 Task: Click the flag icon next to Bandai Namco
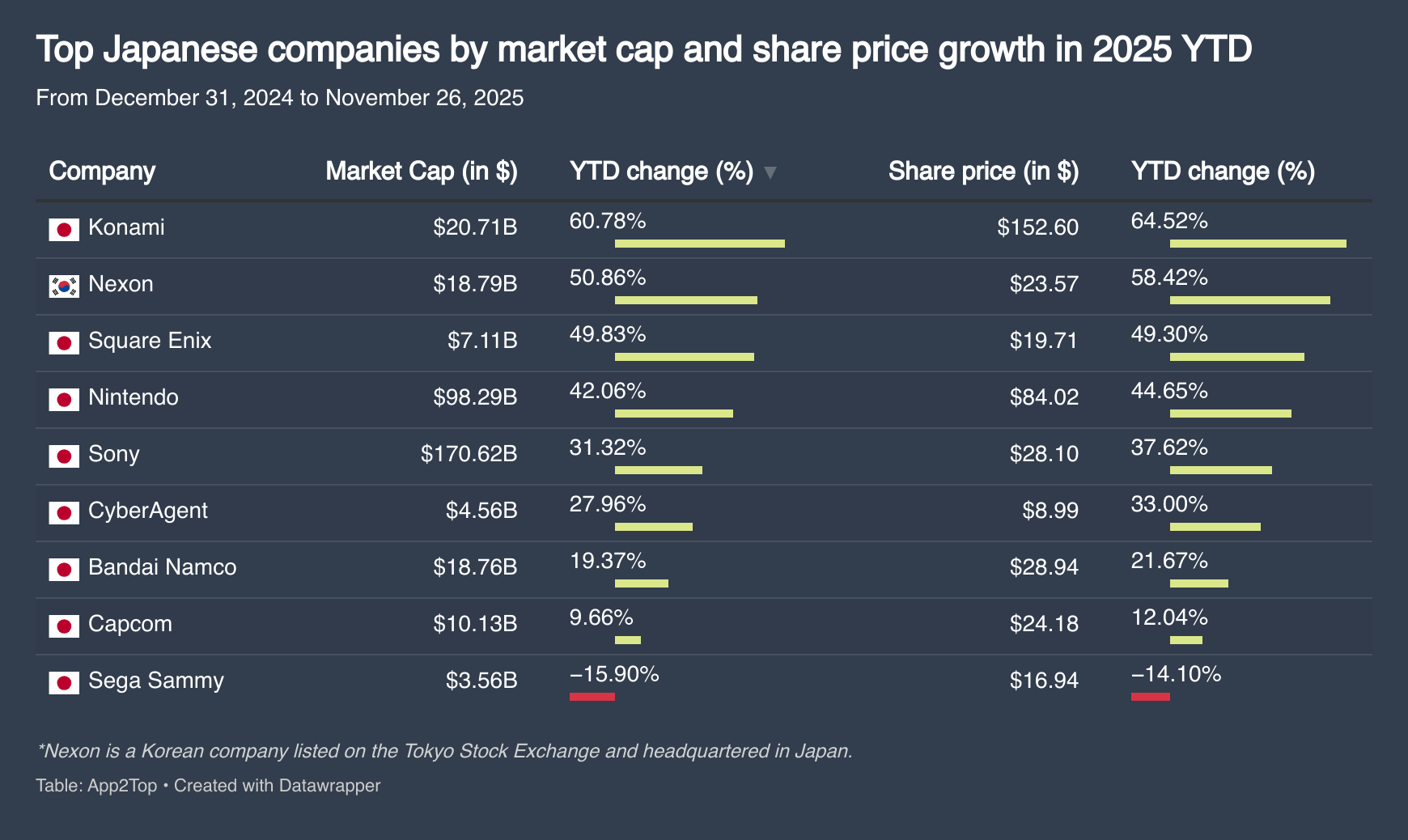click(x=64, y=570)
